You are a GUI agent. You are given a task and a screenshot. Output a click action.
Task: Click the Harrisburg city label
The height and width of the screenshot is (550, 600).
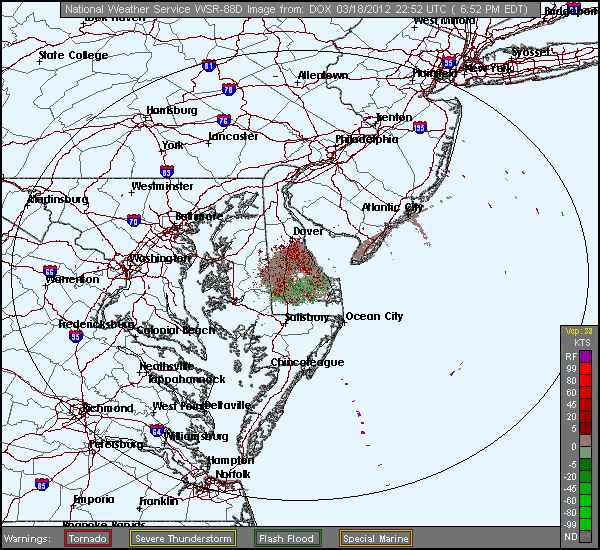pyautogui.click(x=172, y=111)
